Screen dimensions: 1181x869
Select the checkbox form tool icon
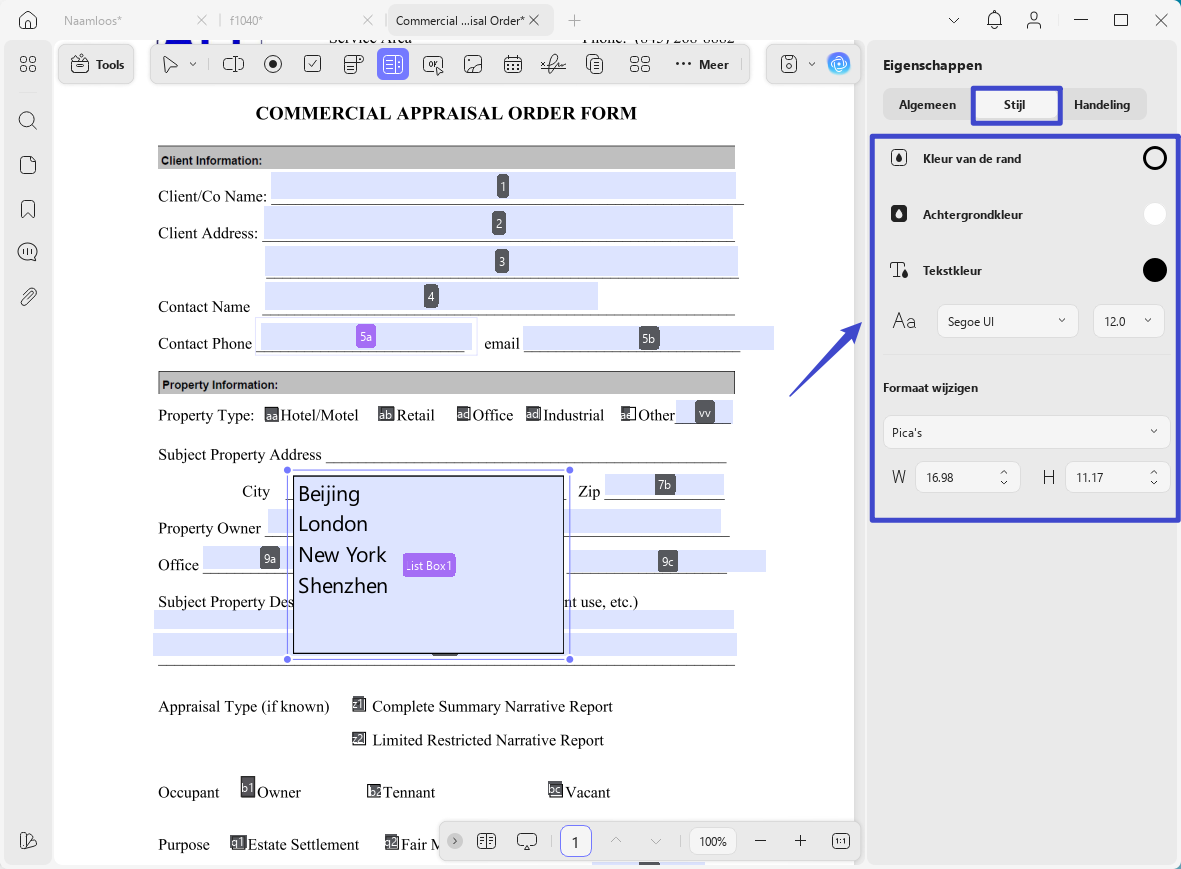pos(313,64)
